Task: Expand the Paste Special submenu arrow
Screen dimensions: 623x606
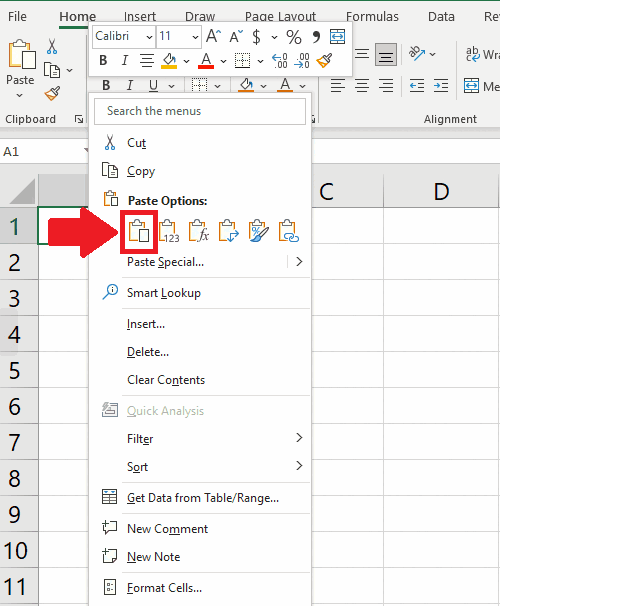Action: click(x=298, y=262)
